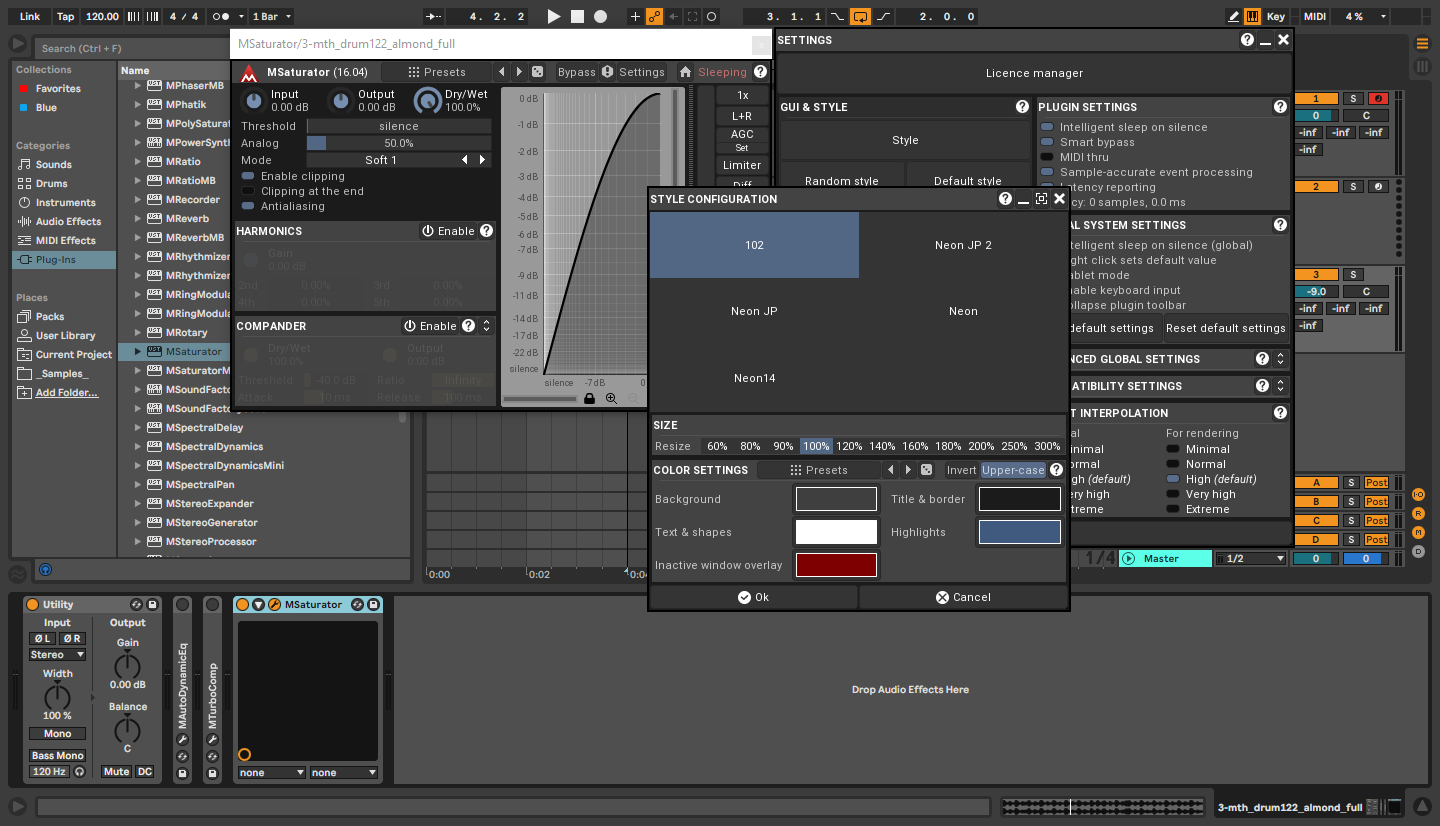
Task: Confirm style with the Ok button
Action: (x=754, y=597)
